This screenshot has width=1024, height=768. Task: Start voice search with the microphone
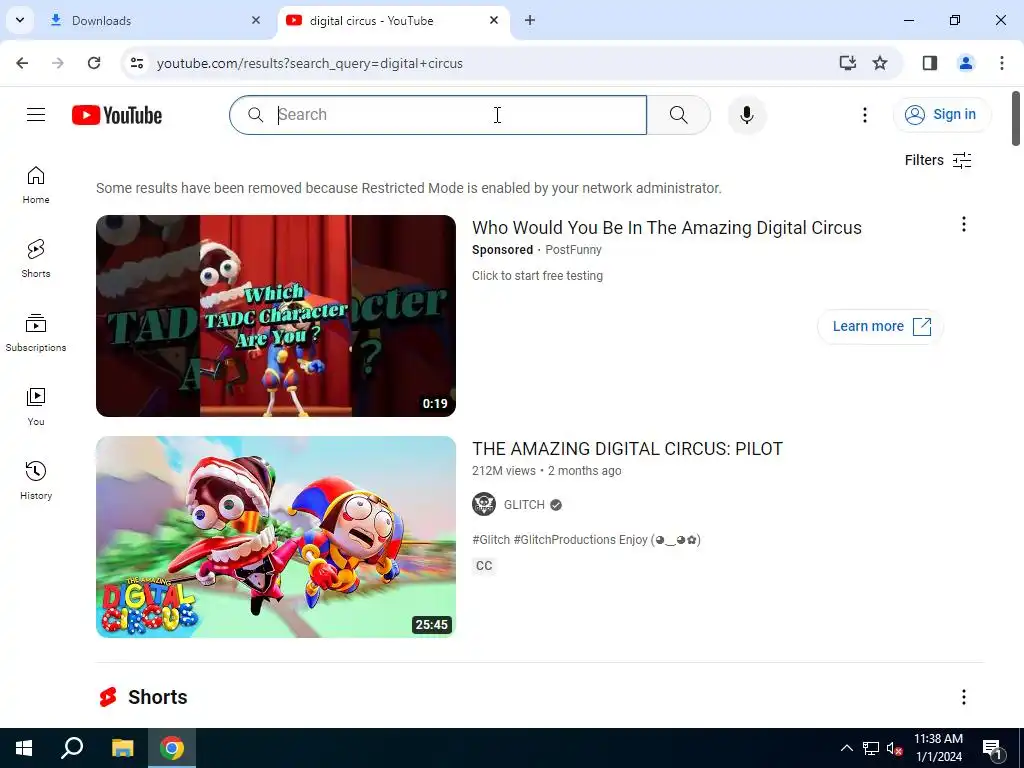(x=746, y=115)
